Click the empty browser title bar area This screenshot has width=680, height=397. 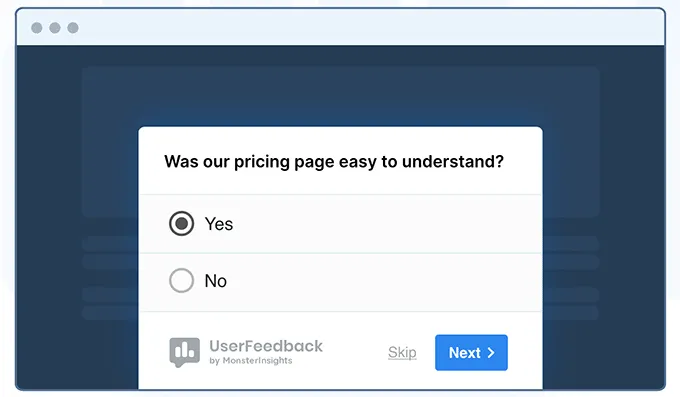click(369, 27)
